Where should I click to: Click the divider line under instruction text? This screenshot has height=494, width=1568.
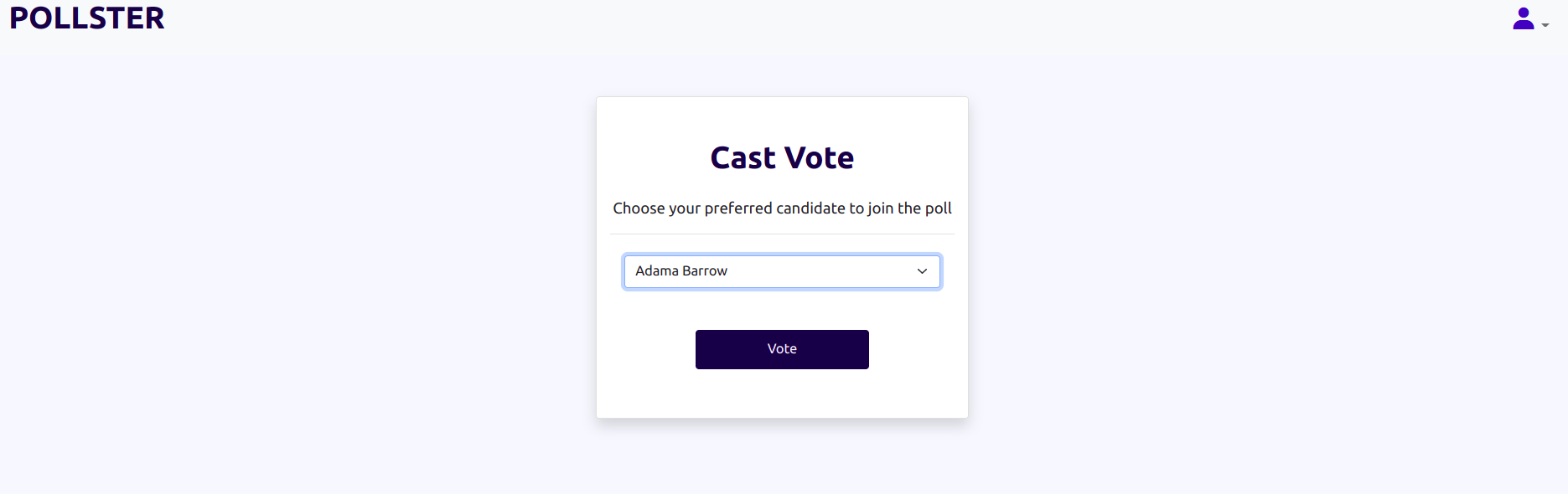(782, 234)
